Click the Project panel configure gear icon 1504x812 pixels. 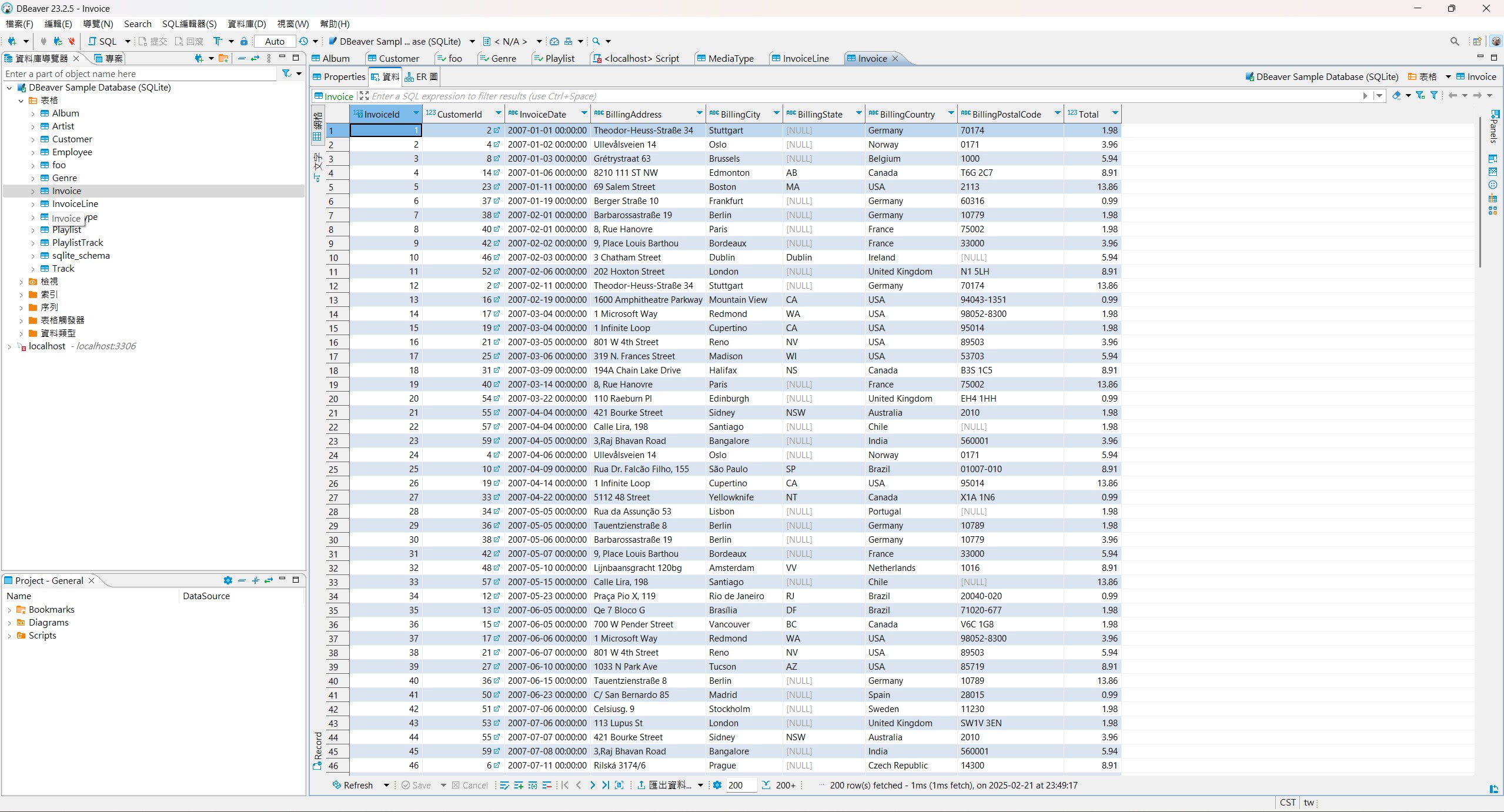(x=228, y=580)
